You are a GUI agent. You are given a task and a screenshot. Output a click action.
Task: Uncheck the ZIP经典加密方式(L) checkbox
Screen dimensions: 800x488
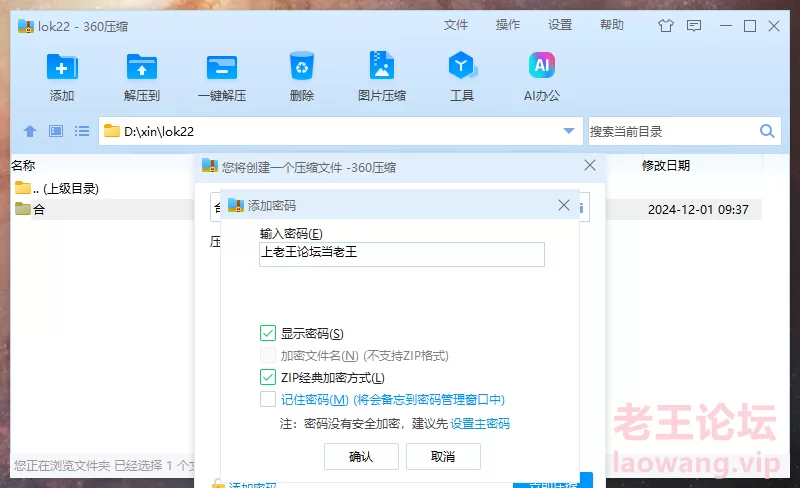point(268,377)
